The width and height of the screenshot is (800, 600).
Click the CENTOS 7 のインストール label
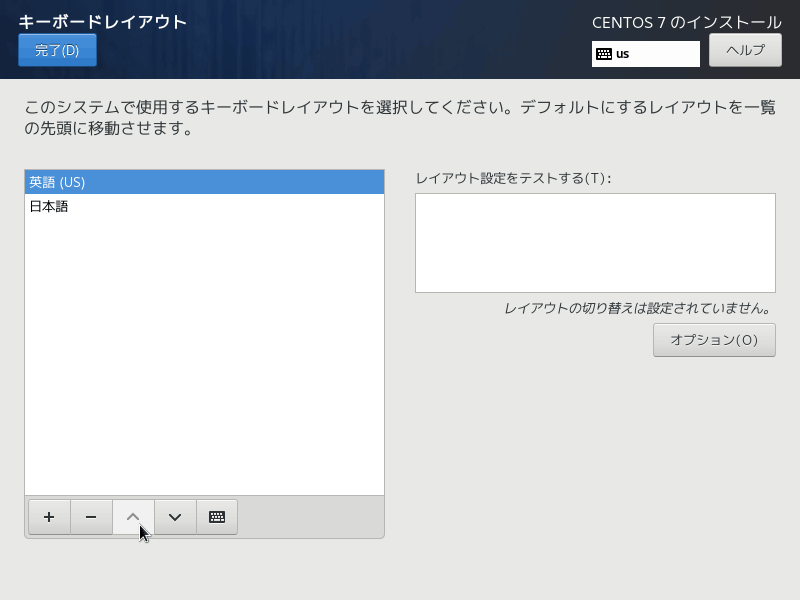(686, 22)
